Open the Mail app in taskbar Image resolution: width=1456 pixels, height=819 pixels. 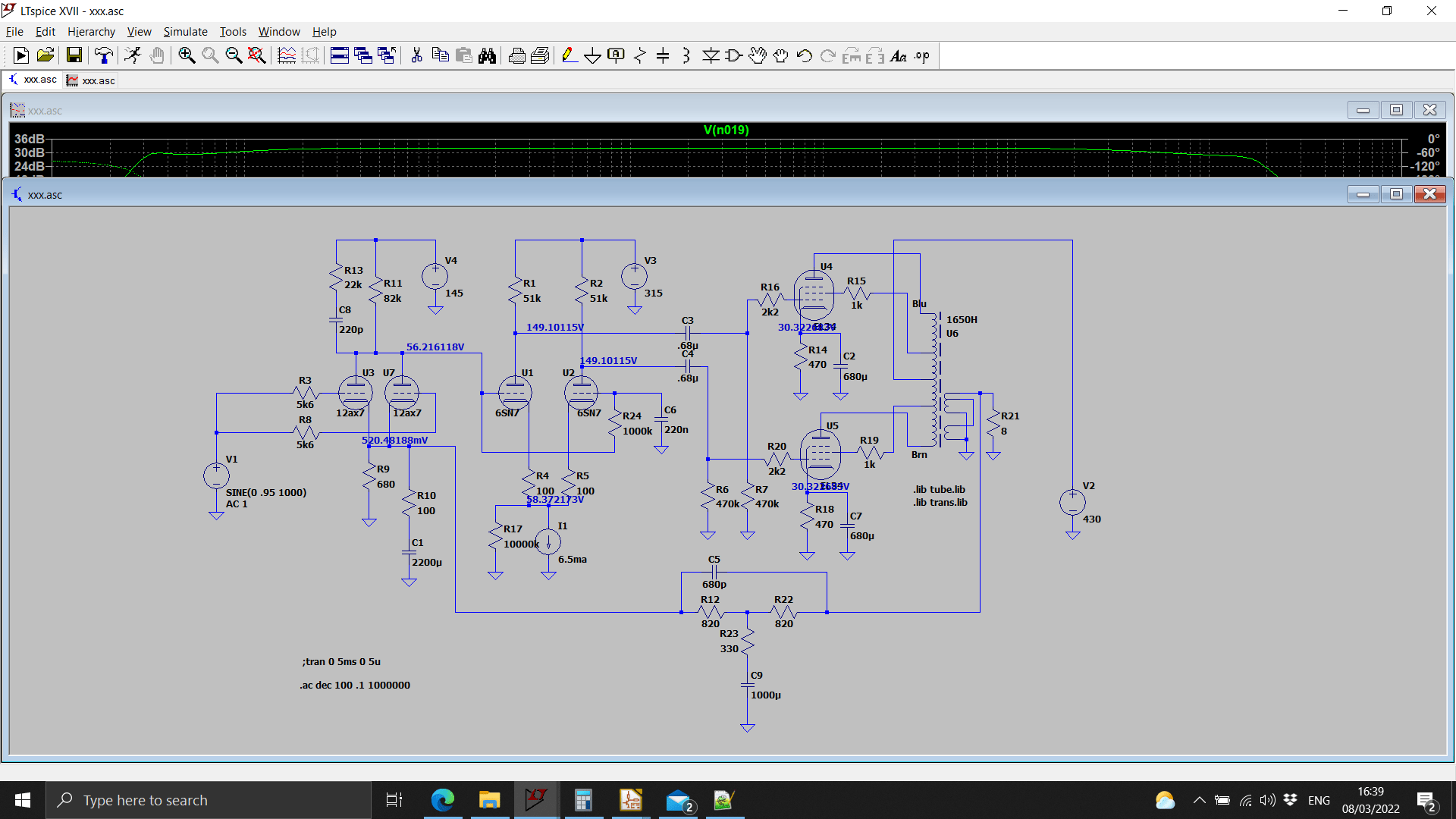678,800
